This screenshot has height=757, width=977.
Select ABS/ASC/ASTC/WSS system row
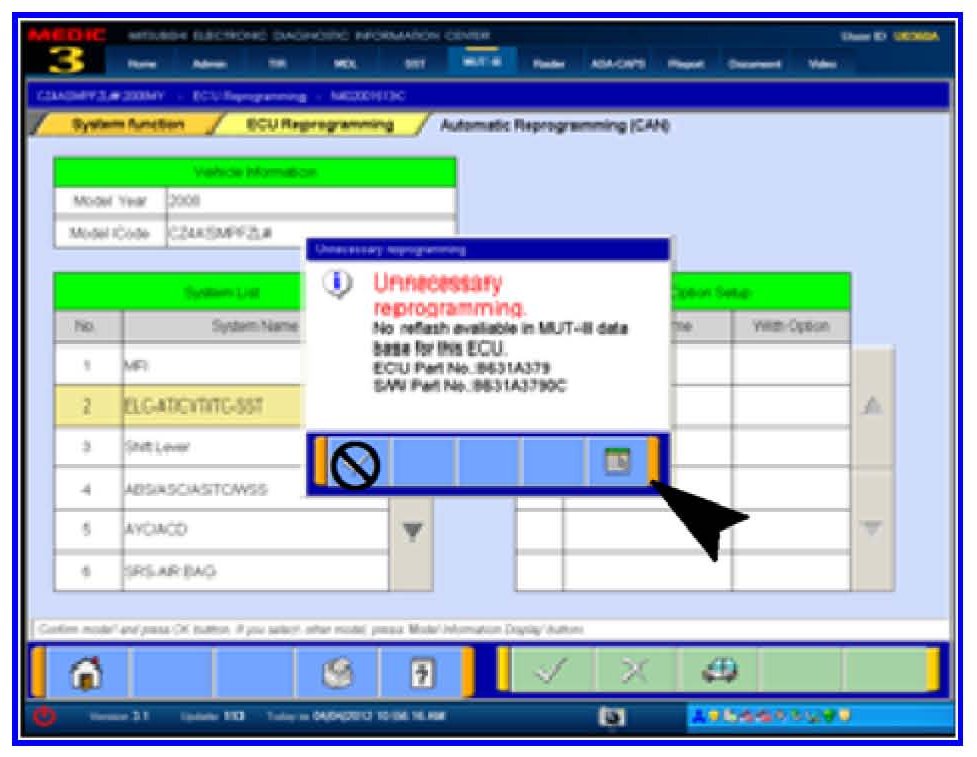point(200,489)
